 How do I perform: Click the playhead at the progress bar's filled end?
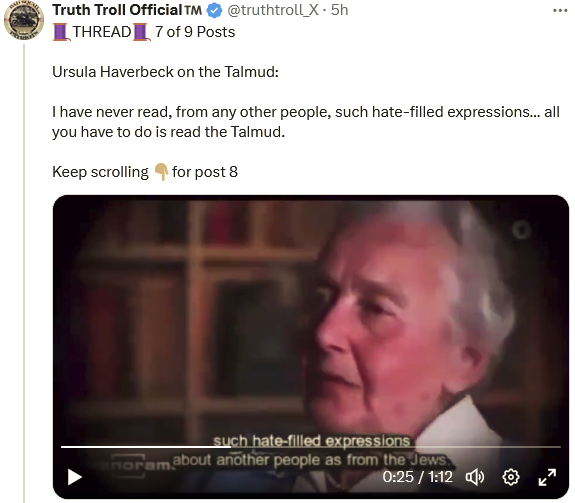point(231,447)
